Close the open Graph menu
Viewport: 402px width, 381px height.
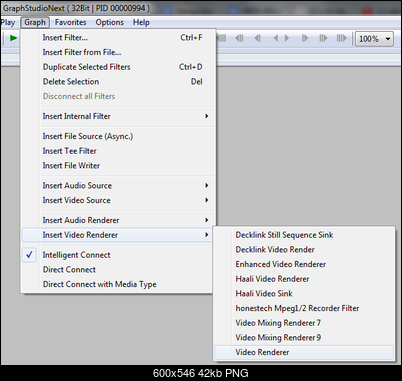tap(35, 22)
